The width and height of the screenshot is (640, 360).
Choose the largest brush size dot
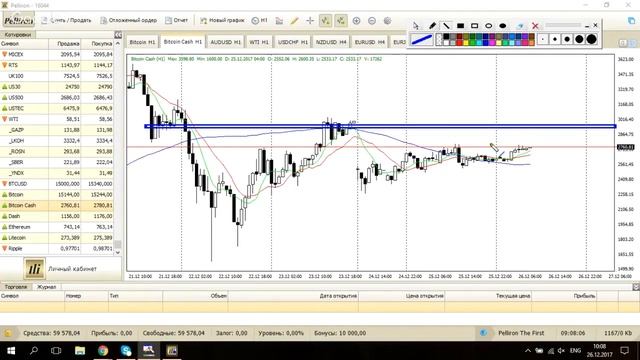coord(592,39)
